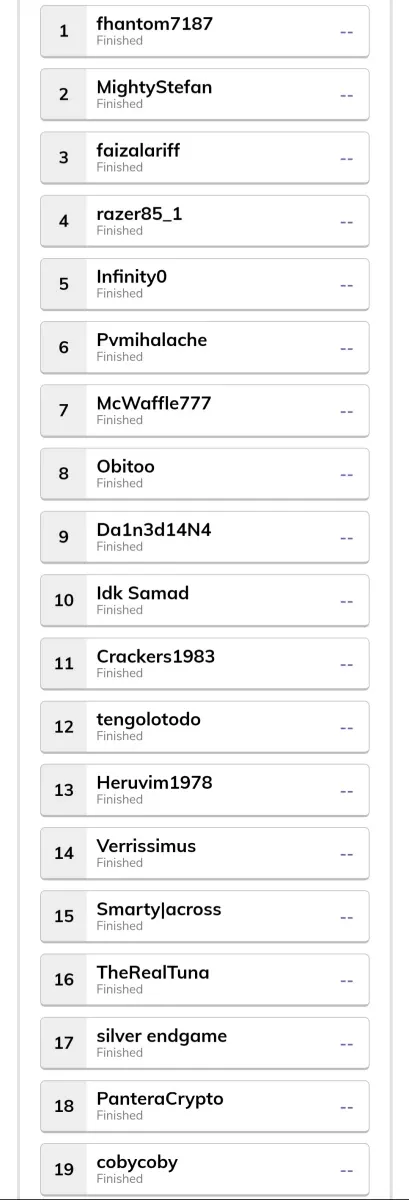The width and height of the screenshot is (409, 1200).
Task: Click tengolotodo name
Action: click(x=148, y=720)
